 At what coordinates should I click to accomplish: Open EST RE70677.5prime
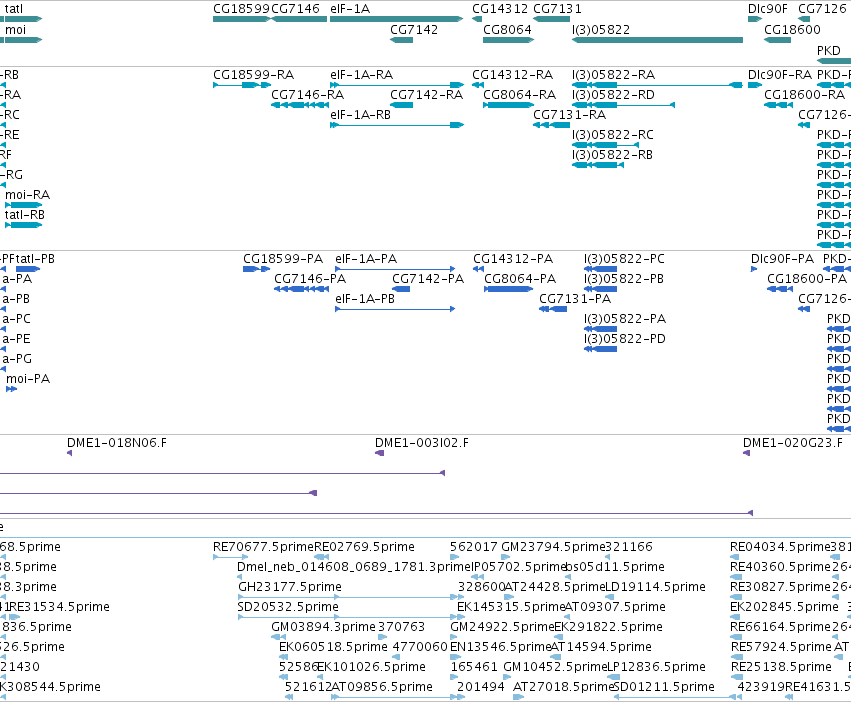(263, 547)
